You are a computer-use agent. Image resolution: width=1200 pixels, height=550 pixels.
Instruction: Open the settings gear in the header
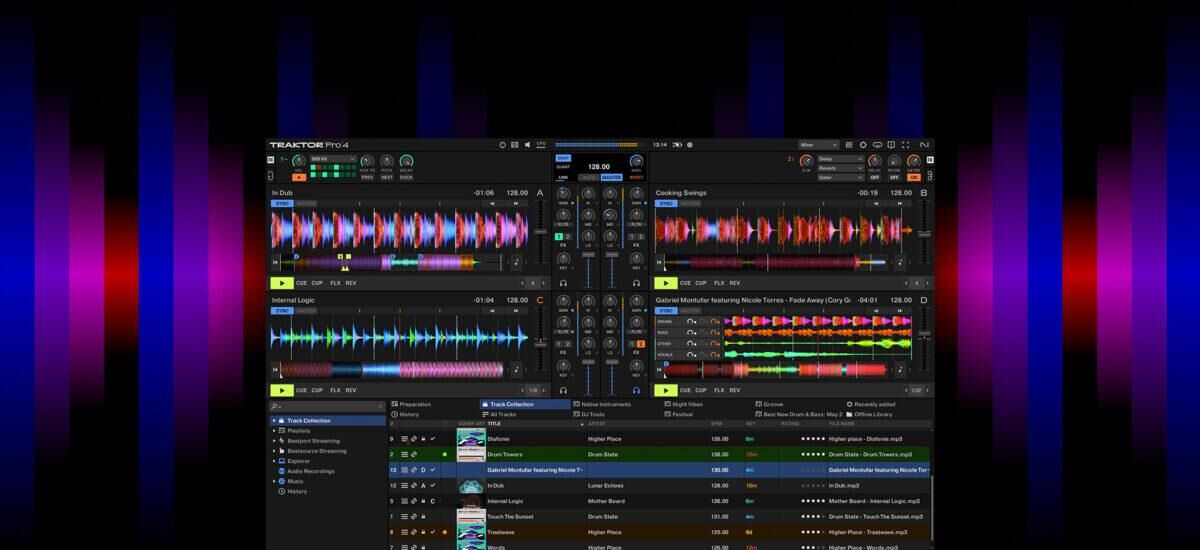[x=863, y=145]
